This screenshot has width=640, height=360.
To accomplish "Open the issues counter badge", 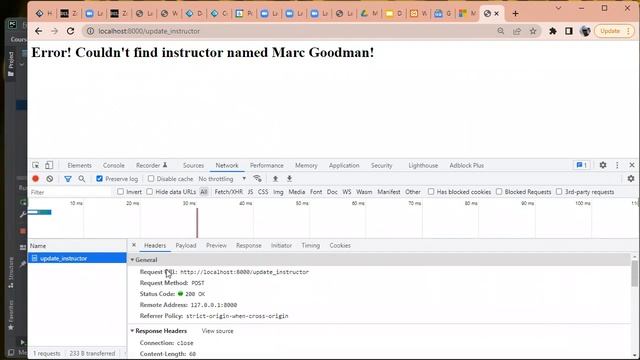I will point(582,165).
